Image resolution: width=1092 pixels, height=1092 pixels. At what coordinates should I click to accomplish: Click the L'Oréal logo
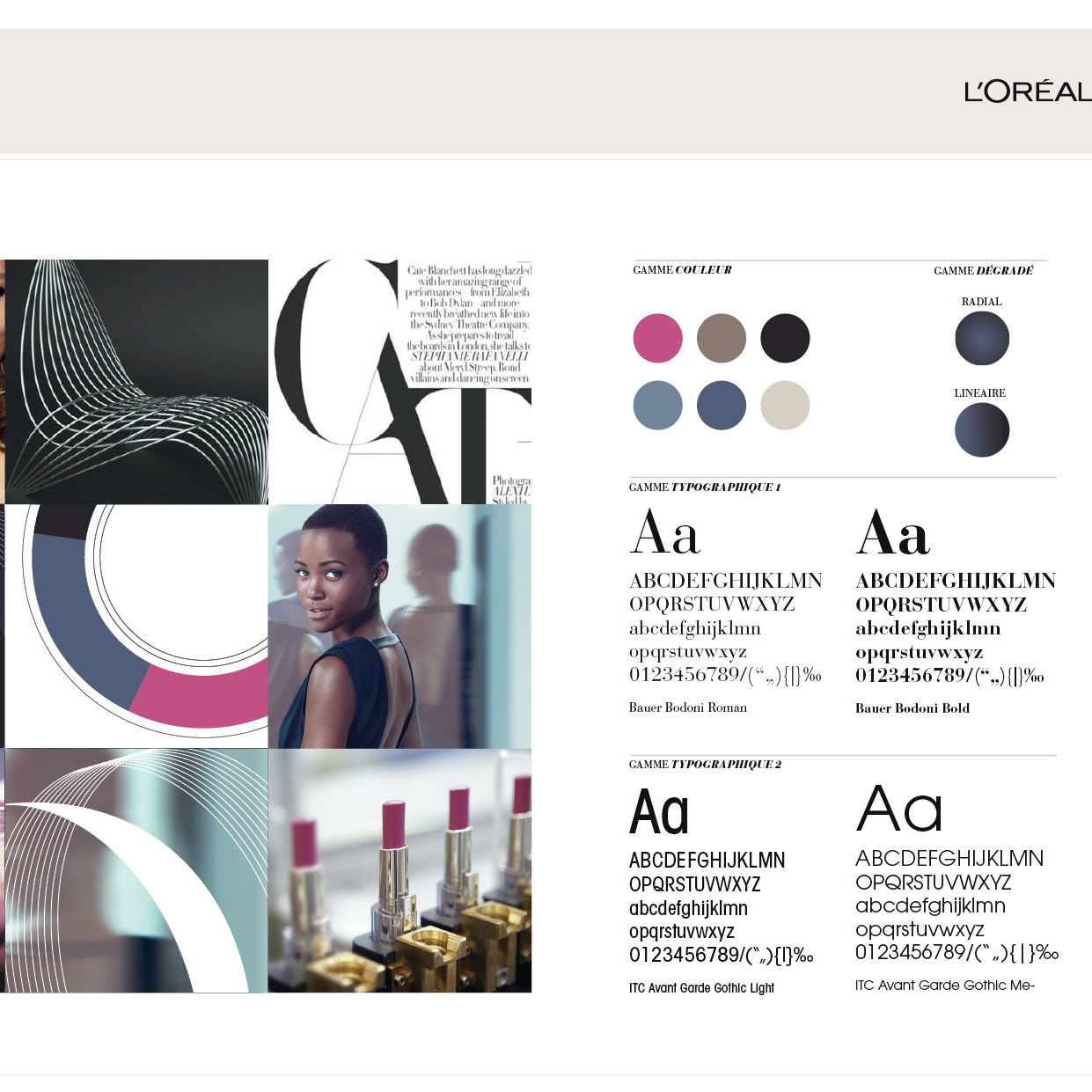click(1028, 91)
